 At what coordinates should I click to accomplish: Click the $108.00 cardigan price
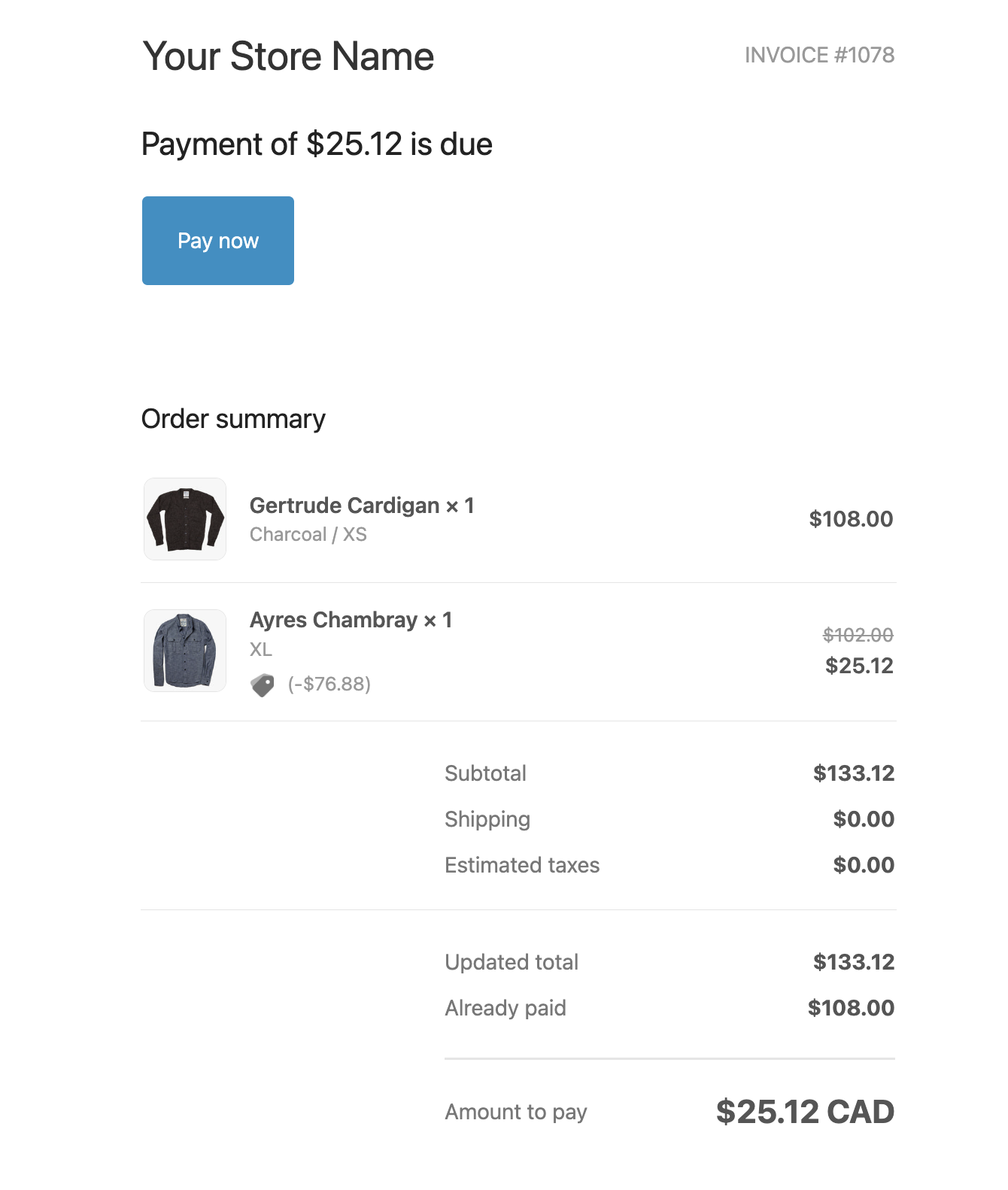(x=851, y=519)
